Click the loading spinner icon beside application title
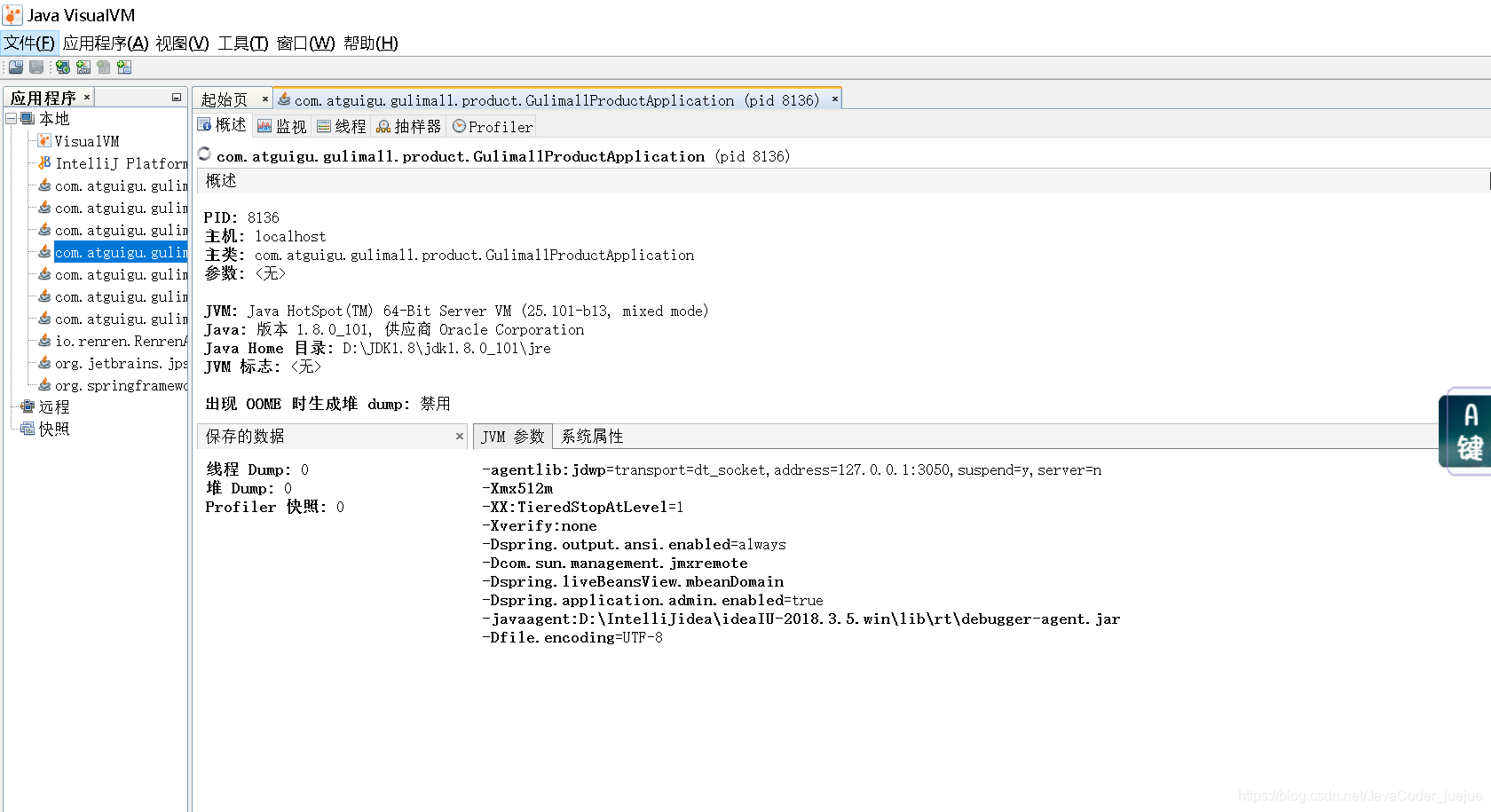The image size is (1491, 812). coord(205,154)
